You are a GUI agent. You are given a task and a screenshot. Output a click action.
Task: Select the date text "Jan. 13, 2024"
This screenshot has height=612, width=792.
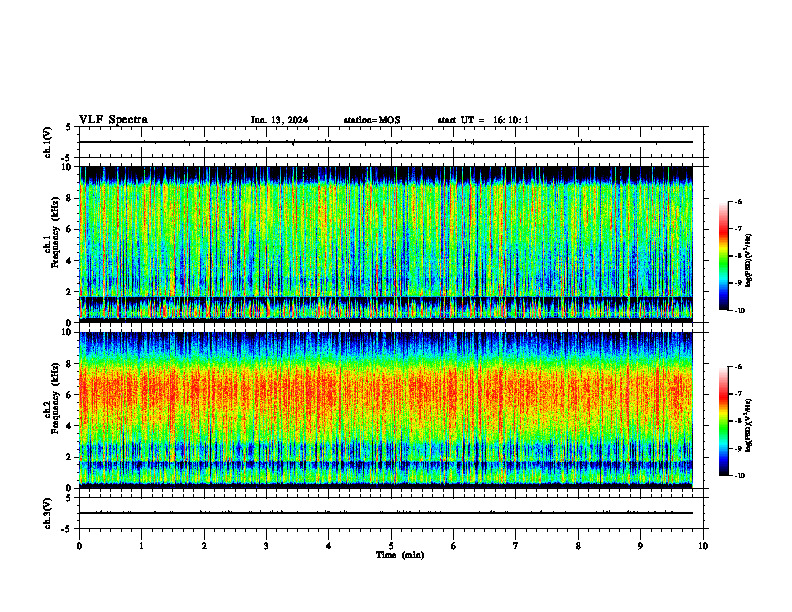click(279, 120)
